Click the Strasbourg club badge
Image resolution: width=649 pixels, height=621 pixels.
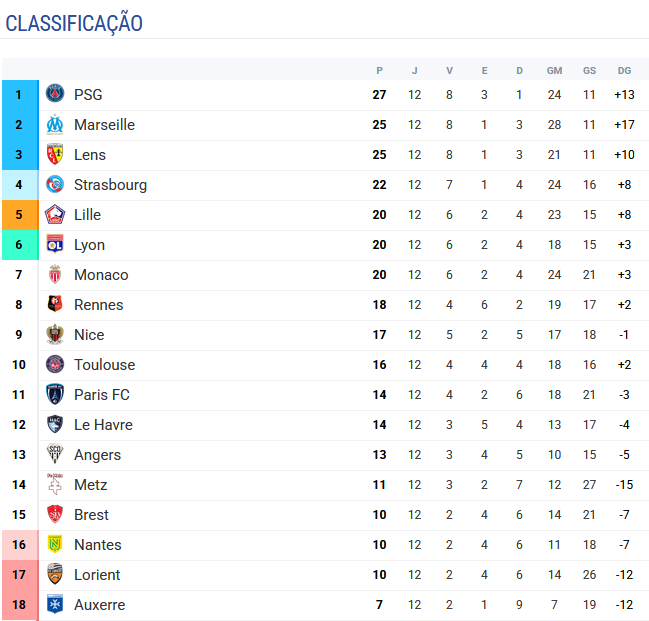tap(55, 185)
